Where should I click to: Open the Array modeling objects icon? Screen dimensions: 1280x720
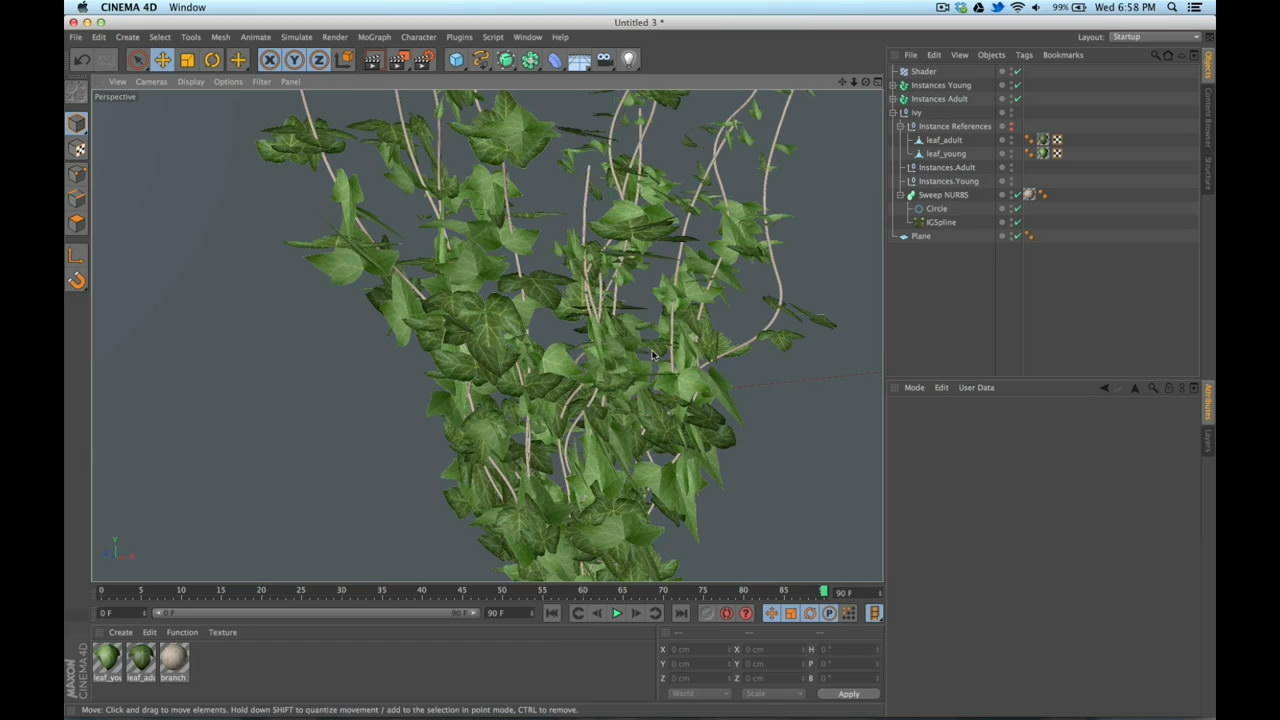pyautogui.click(x=530, y=60)
